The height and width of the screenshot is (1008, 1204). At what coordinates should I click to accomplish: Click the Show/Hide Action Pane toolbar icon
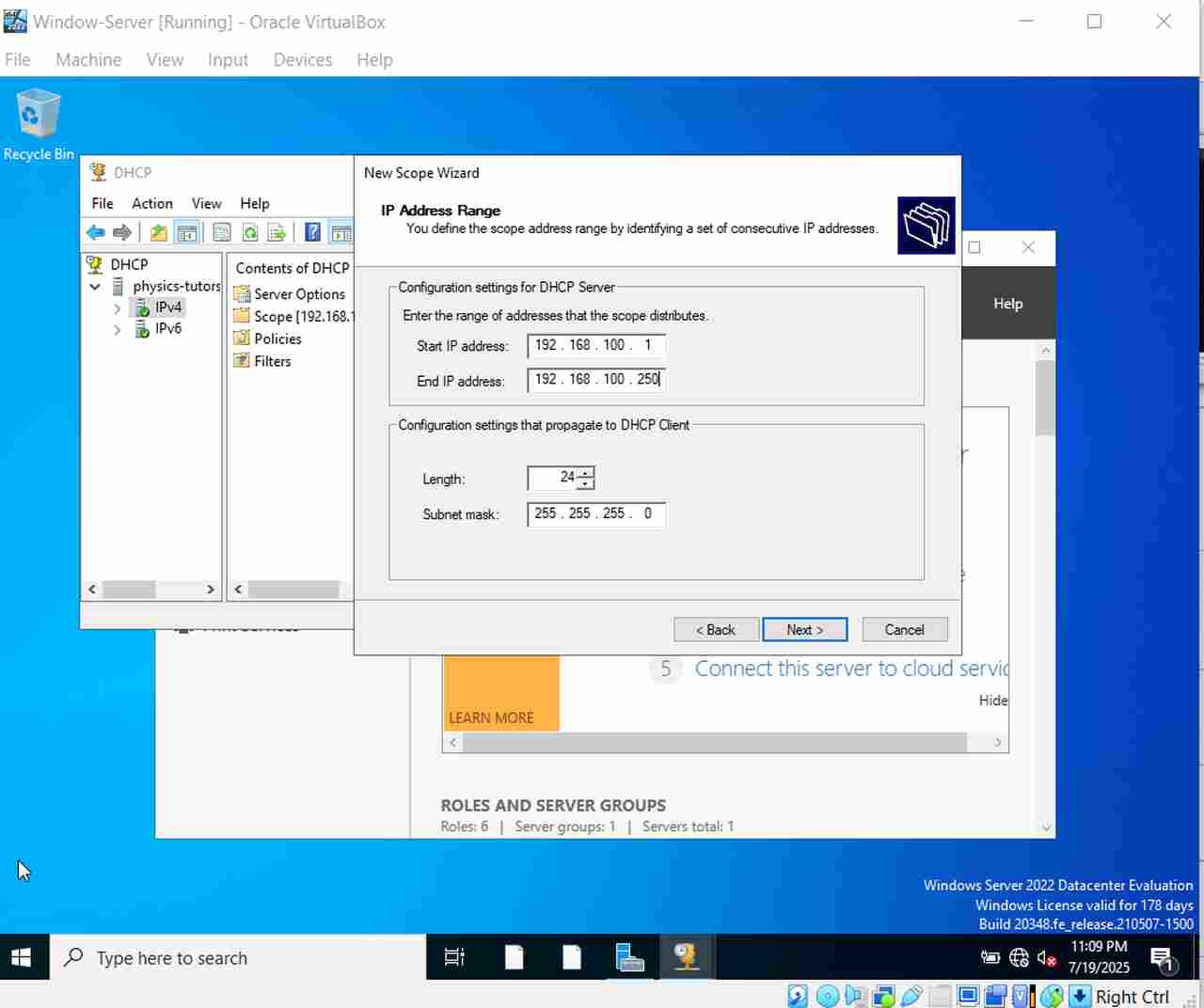tap(341, 232)
